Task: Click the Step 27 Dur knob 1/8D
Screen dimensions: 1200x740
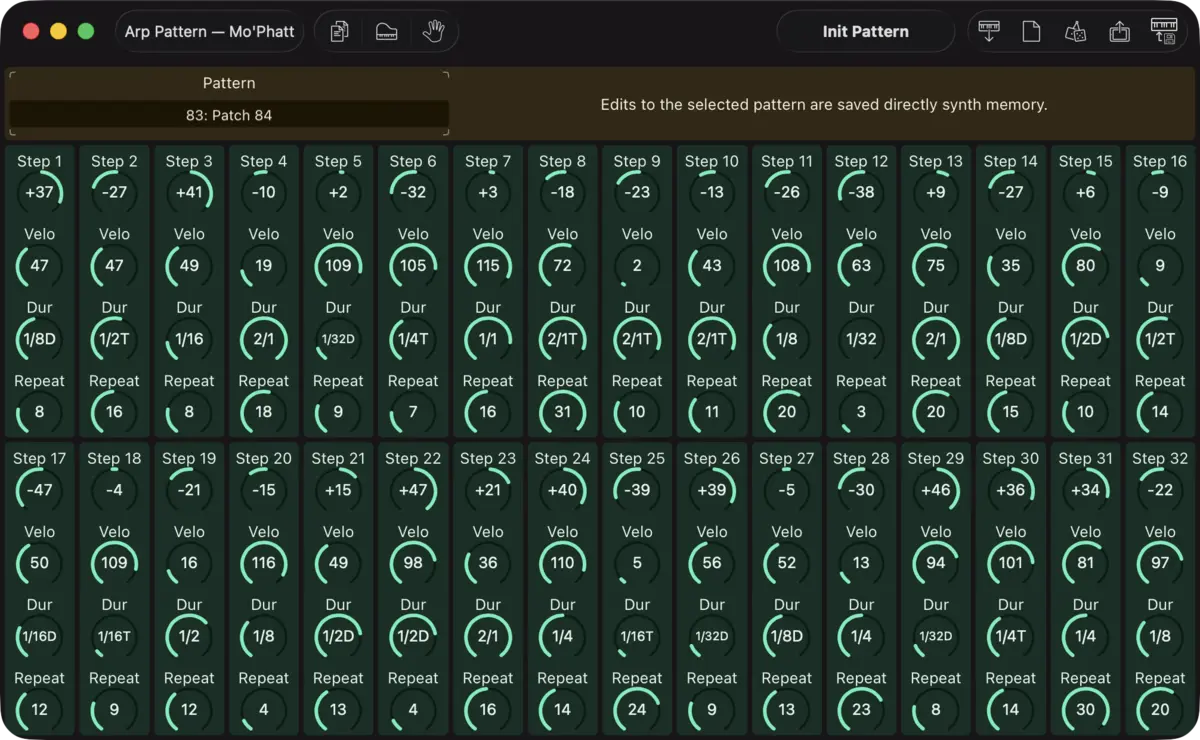Action: pos(787,636)
